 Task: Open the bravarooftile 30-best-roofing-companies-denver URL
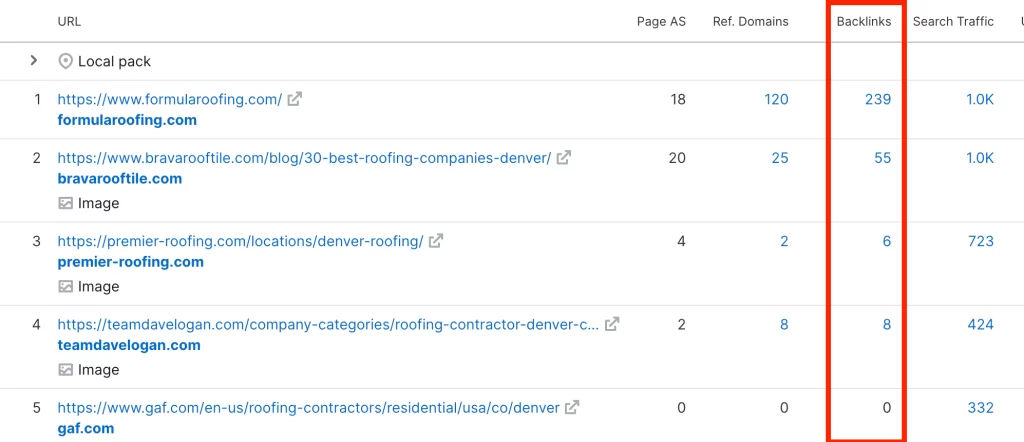[x=304, y=157]
